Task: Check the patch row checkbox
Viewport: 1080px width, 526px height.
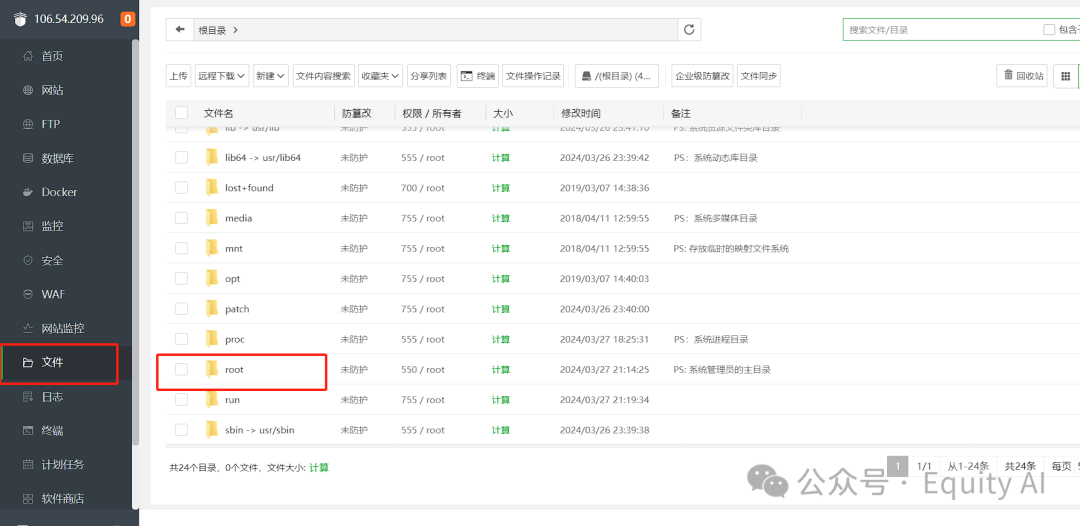Action: point(181,309)
